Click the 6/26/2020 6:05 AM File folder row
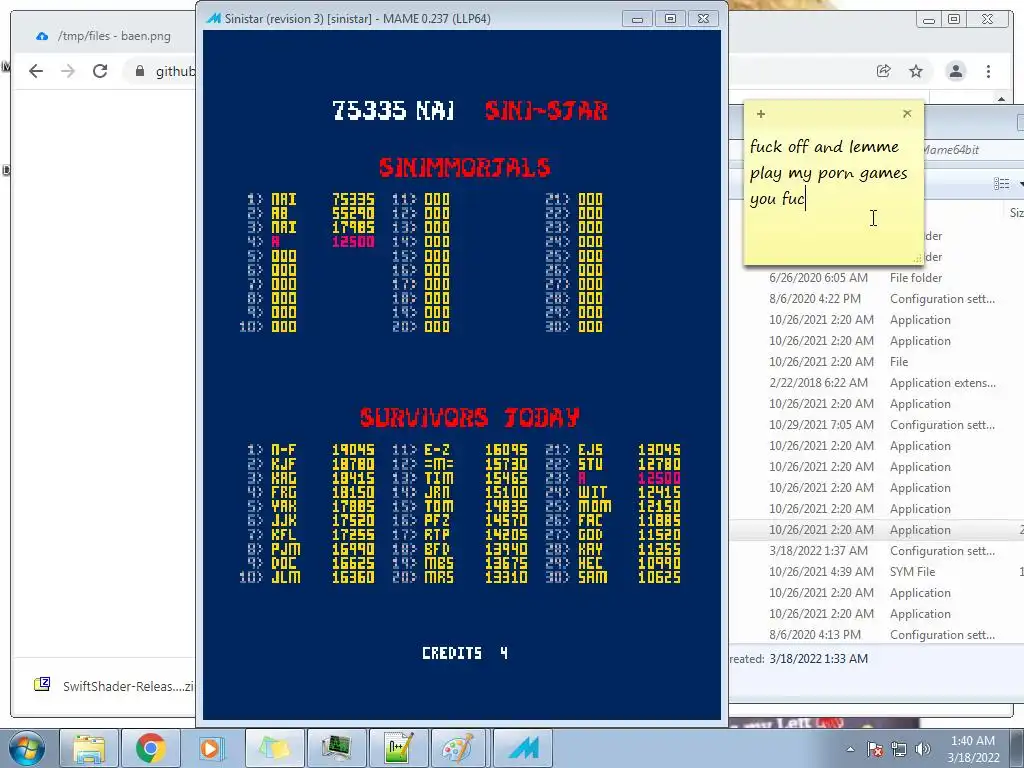Viewport: 1024px width, 768px height. point(876,278)
